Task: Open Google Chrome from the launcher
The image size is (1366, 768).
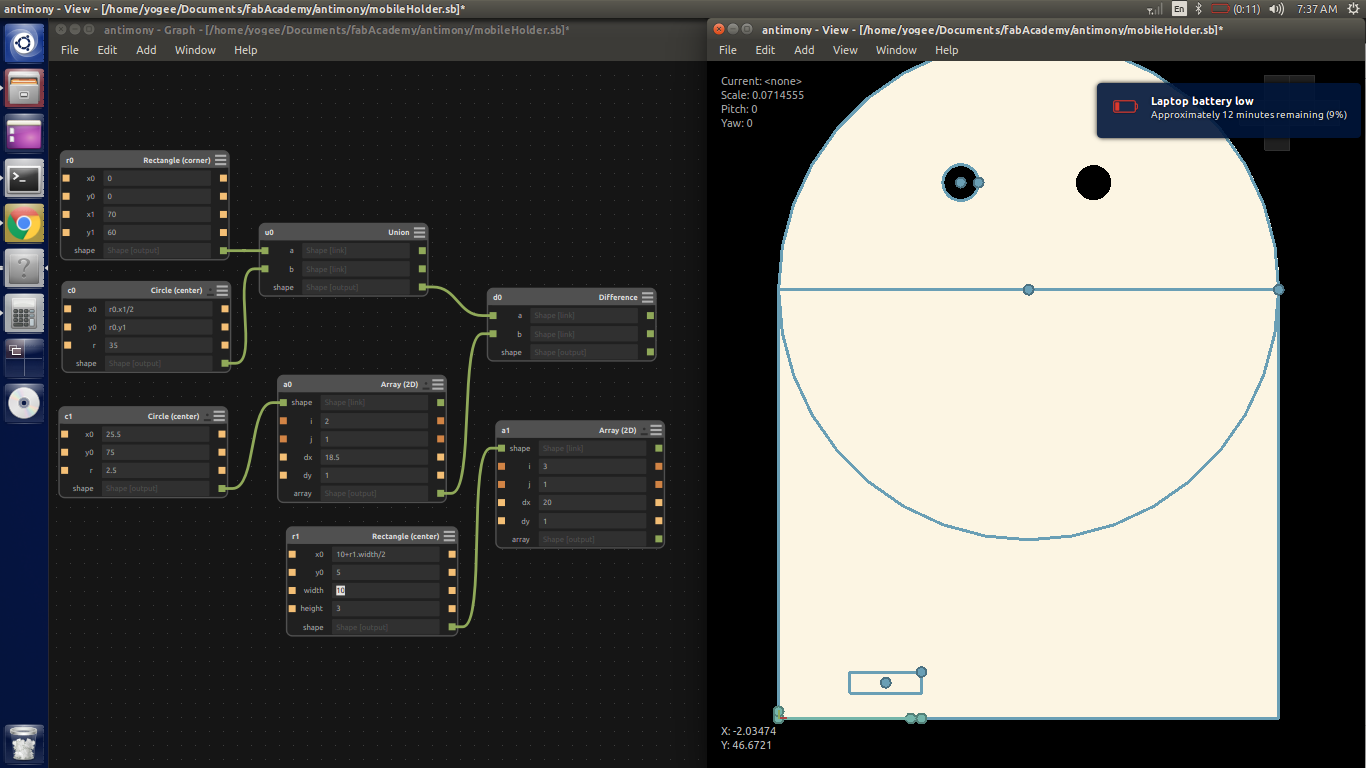Action: coord(24,223)
